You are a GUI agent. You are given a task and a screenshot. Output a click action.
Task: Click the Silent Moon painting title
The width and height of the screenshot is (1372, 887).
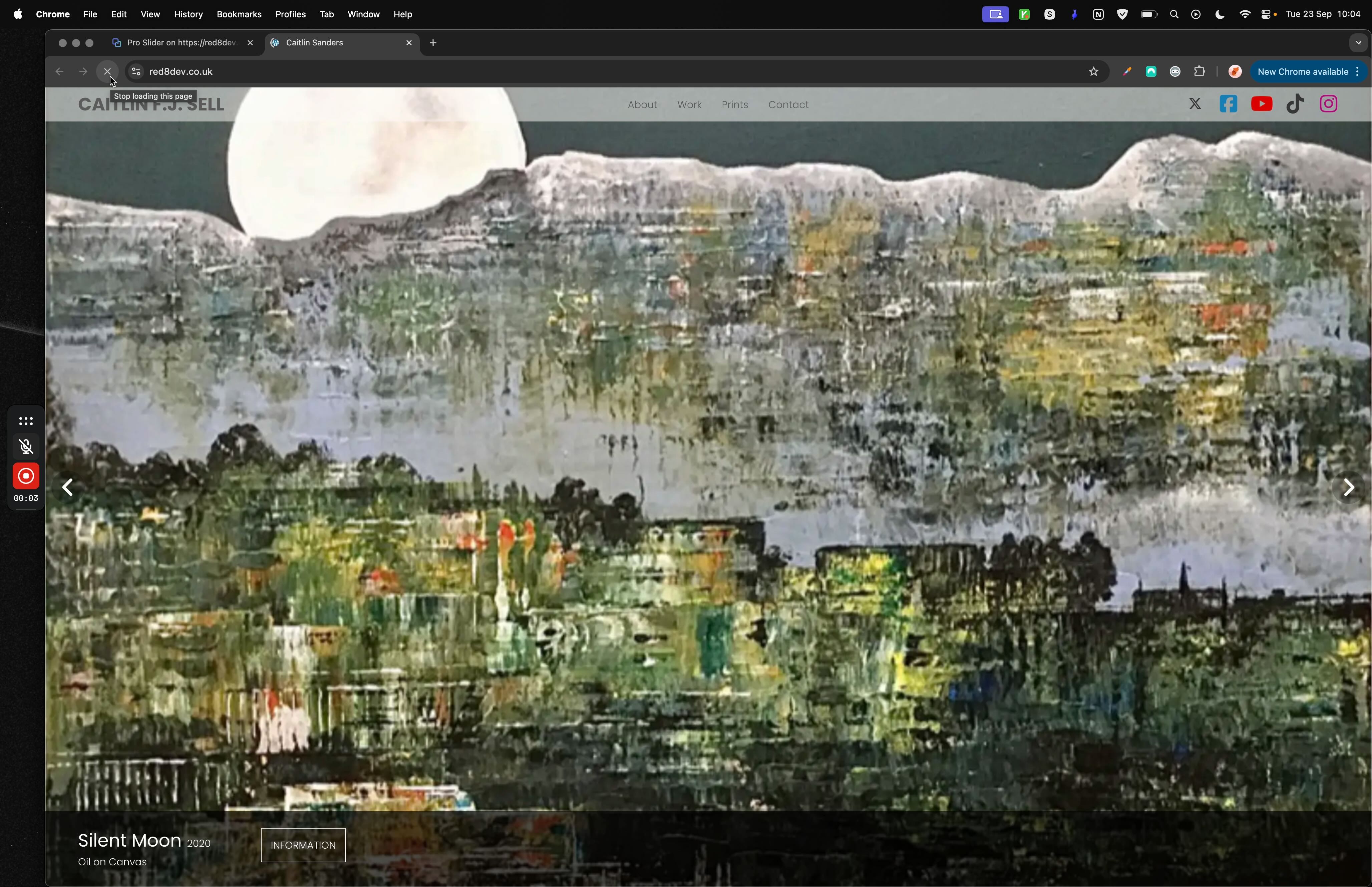129,841
